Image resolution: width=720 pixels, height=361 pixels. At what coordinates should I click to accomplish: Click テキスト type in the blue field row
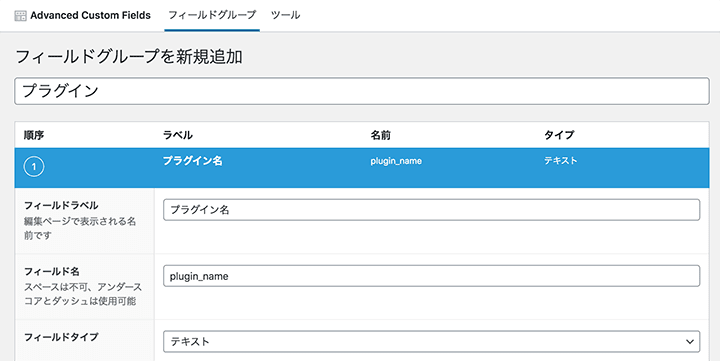point(561,161)
